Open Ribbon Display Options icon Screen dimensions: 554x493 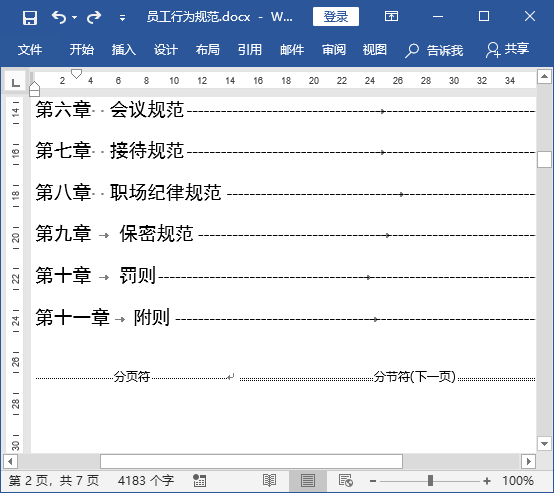tap(391, 16)
